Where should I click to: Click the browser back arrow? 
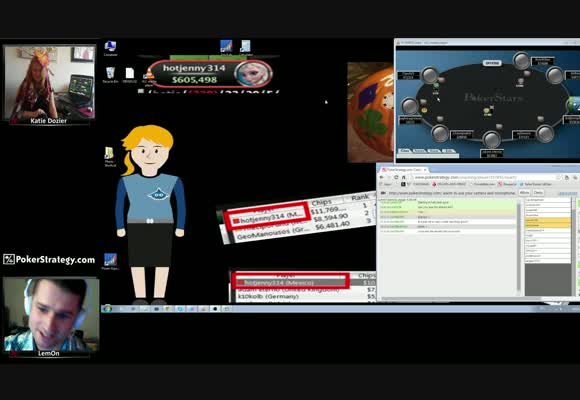[382, 177]
